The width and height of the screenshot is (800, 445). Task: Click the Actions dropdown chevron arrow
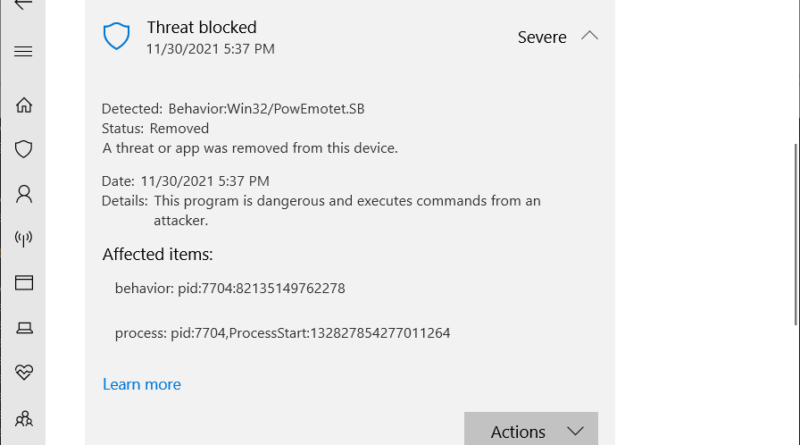coord(575,432)
